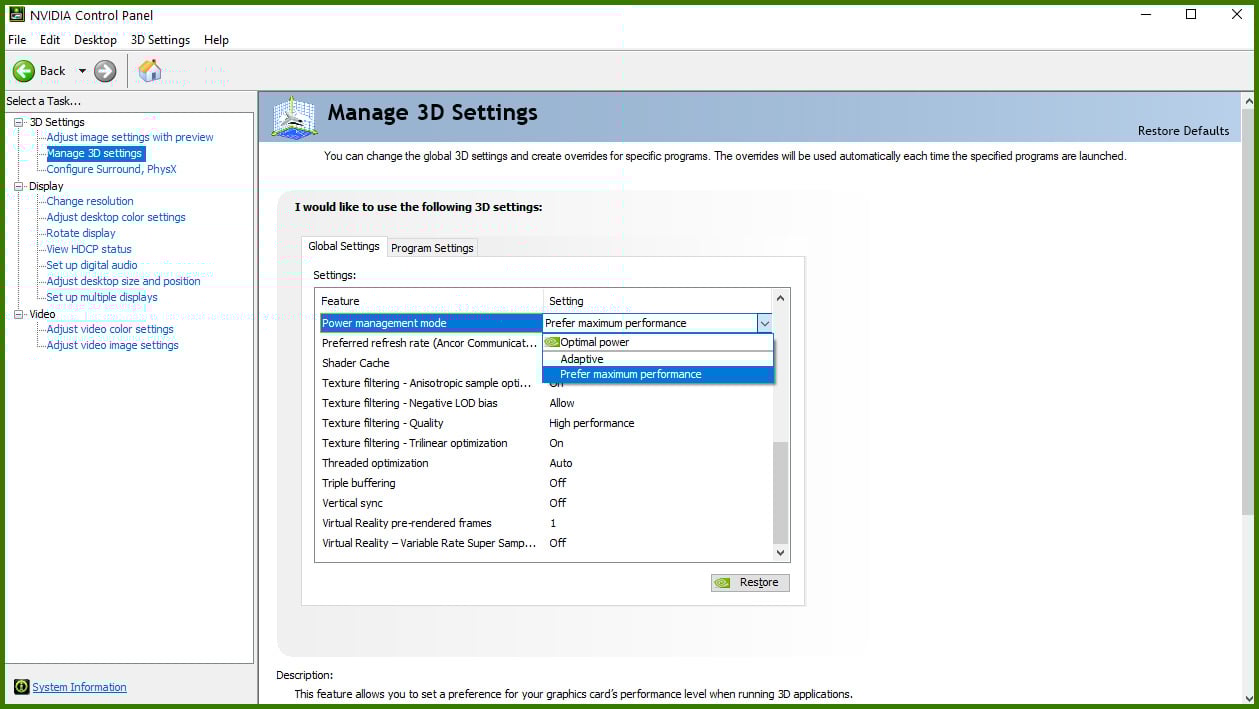Viewport: 1259px width, 709px height.
Task: Select the Vertical sync row
Action: click(545, 503)
